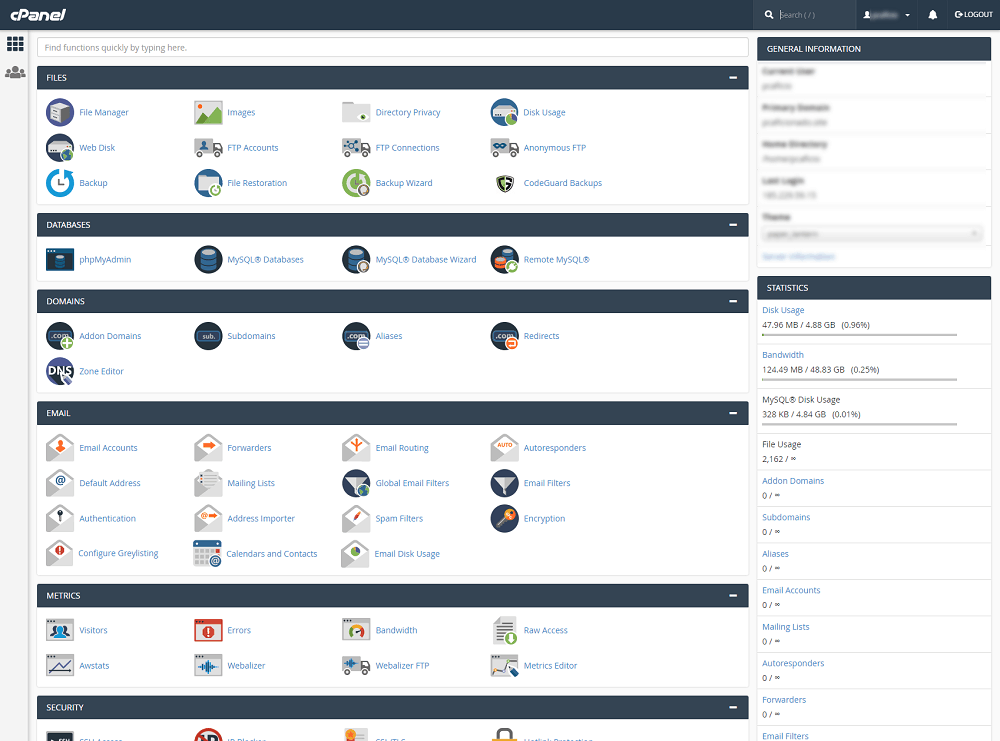This screenshot has width=1000, height=741.
Task: Click the Remote MySQL icon
Action: 504,260
